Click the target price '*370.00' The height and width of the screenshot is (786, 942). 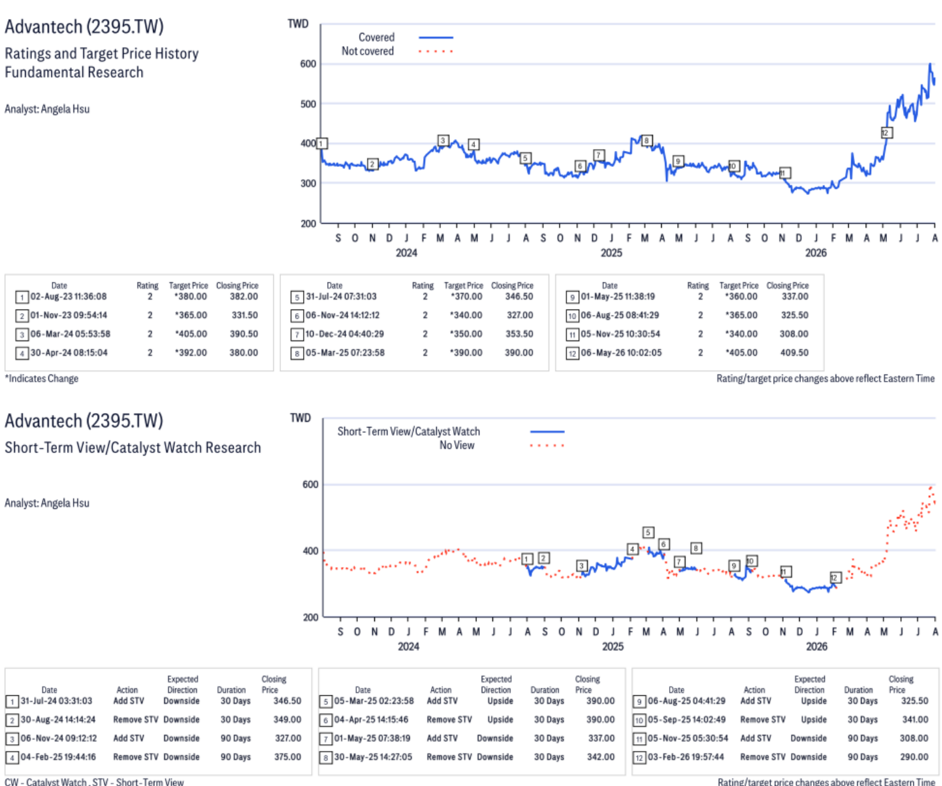466,296
